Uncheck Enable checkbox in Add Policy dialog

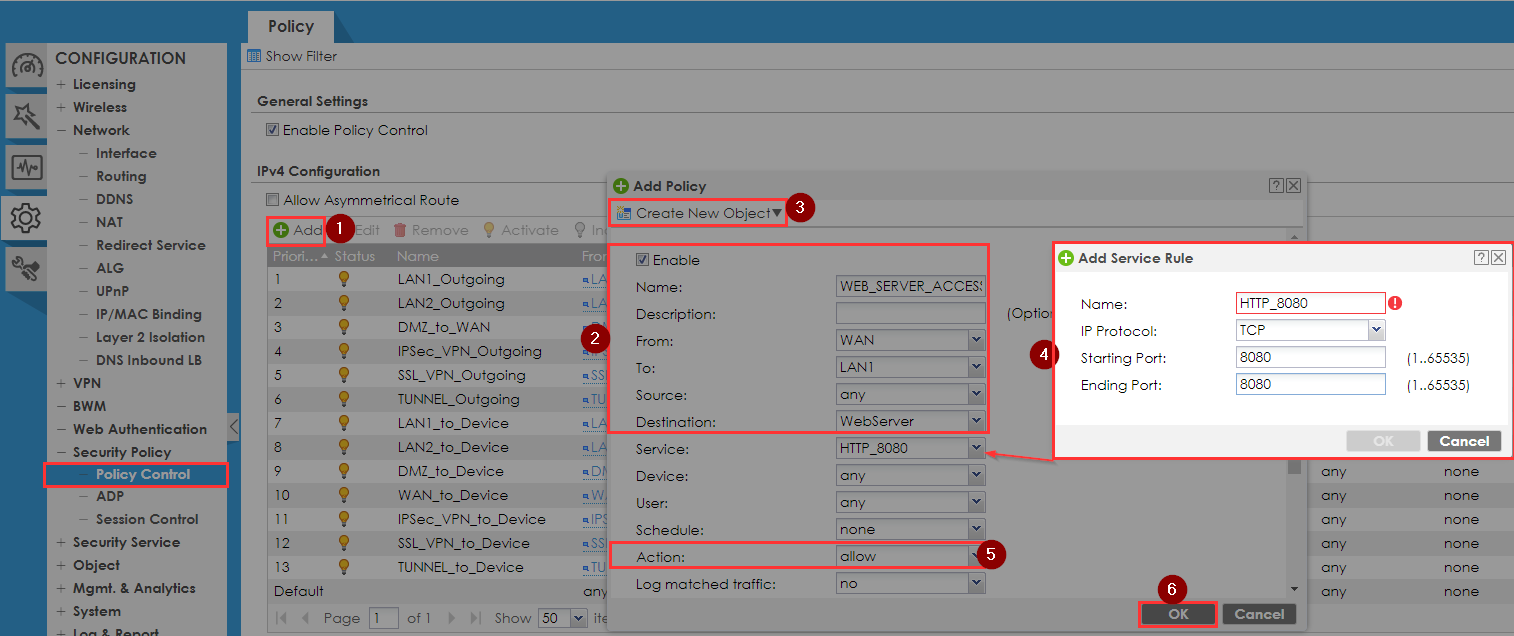point(642,260)
